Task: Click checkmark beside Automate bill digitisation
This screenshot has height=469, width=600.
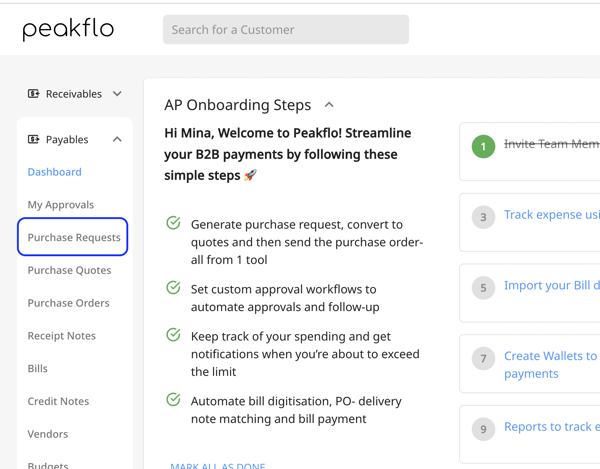Action: point(173,399)
